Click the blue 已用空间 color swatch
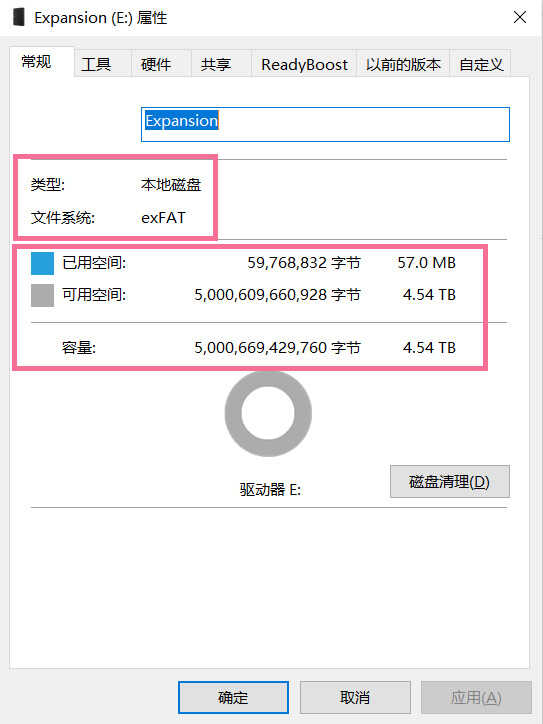The width and height of the screenshot is (543, 724). point(42,263)
